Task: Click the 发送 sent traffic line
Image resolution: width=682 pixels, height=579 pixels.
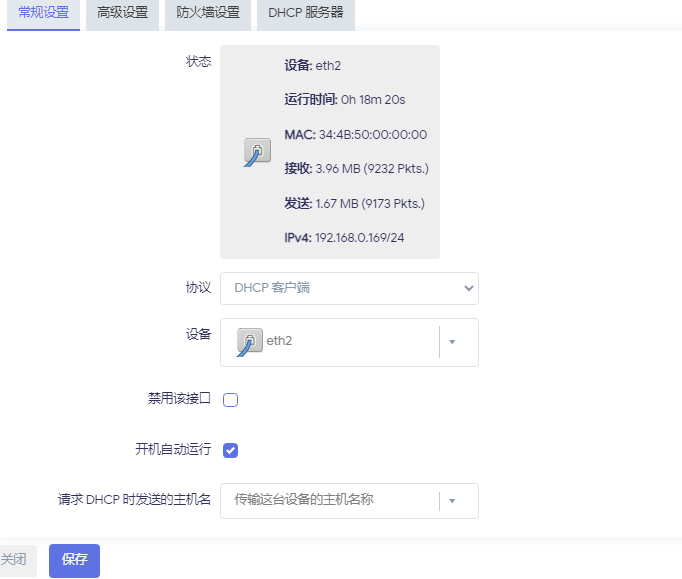Action: pos(354,203)
